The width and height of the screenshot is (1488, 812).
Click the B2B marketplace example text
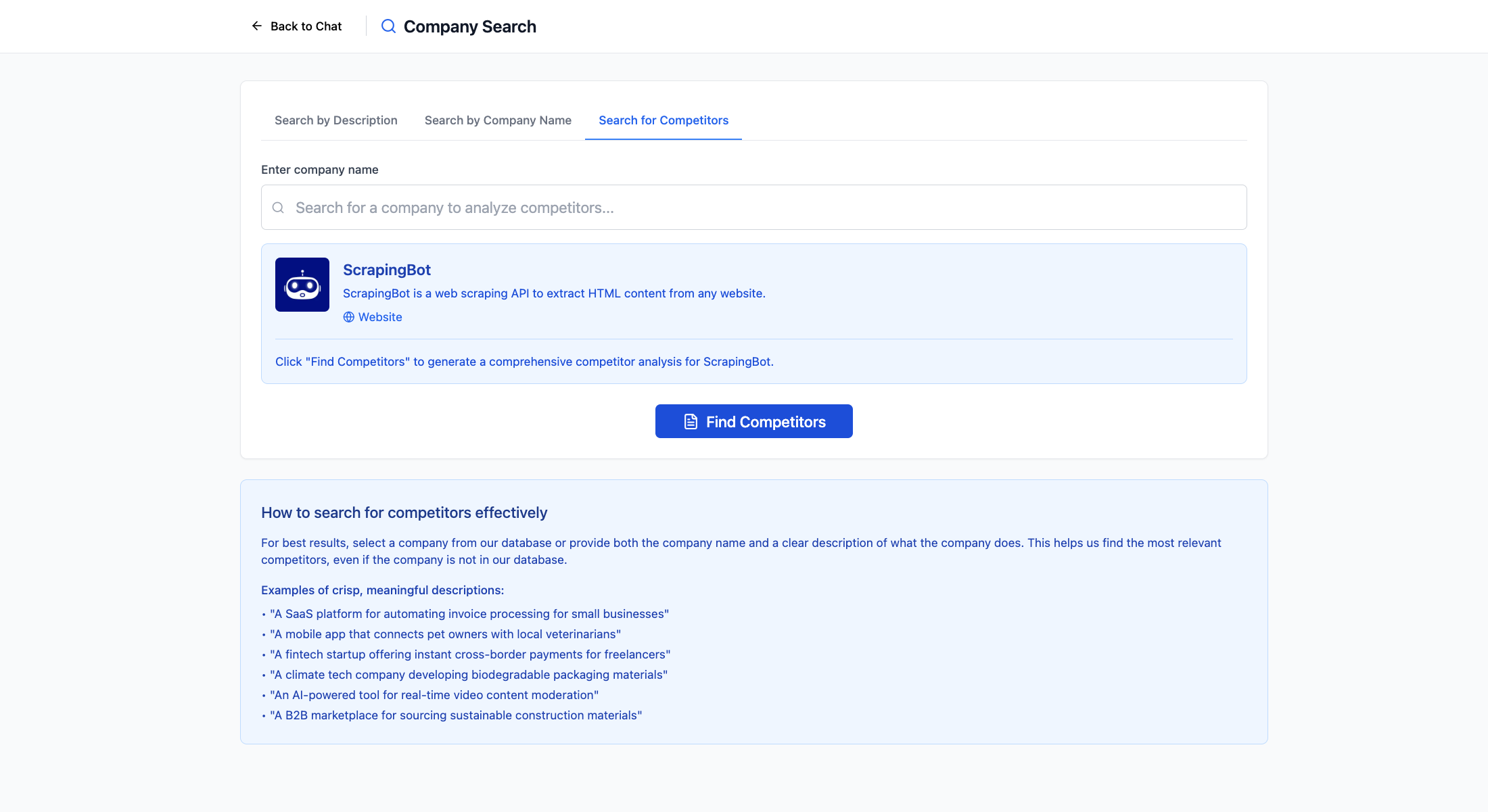tap(455, 715)
